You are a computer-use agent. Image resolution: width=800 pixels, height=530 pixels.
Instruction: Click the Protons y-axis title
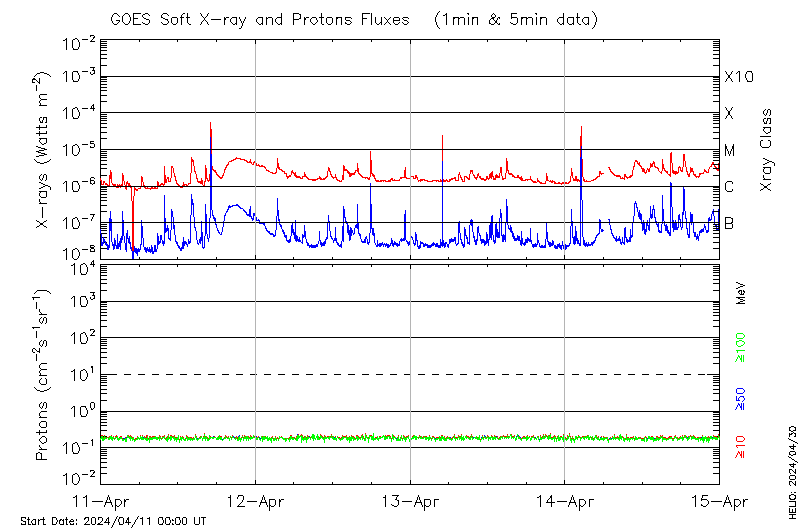[42, 375]
